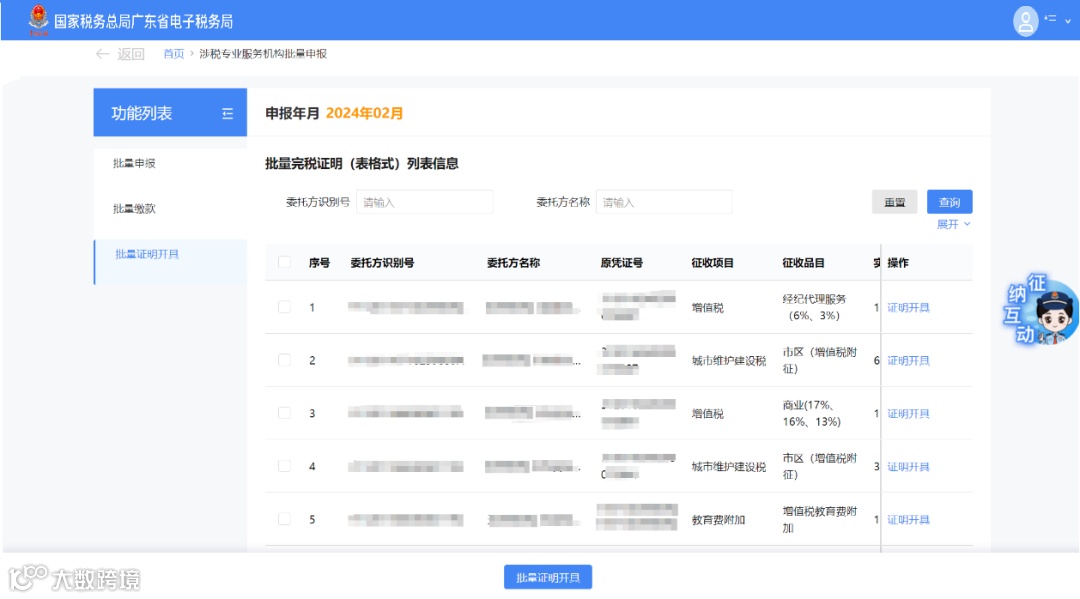Click the bottom 批量证明开具 button
Viewport: 1080px width, 599px height.
click(x=547, y=576)
